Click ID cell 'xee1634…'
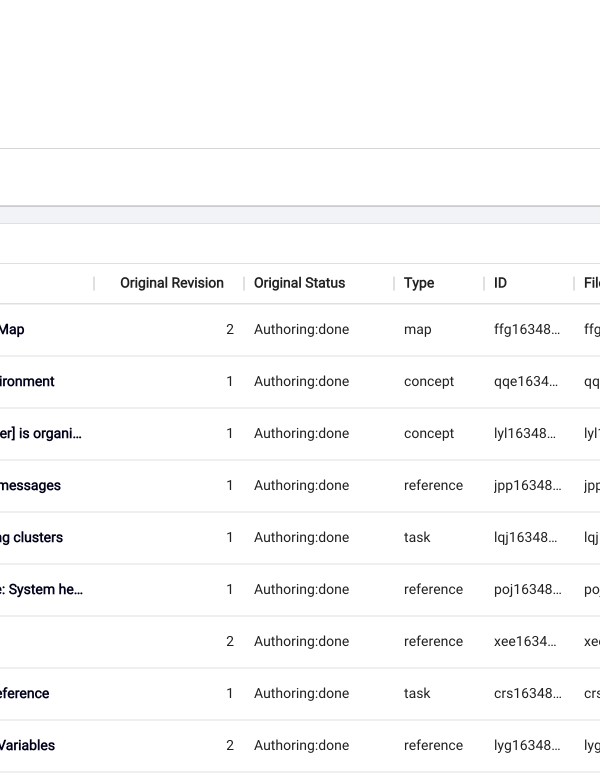 (525, 641)
